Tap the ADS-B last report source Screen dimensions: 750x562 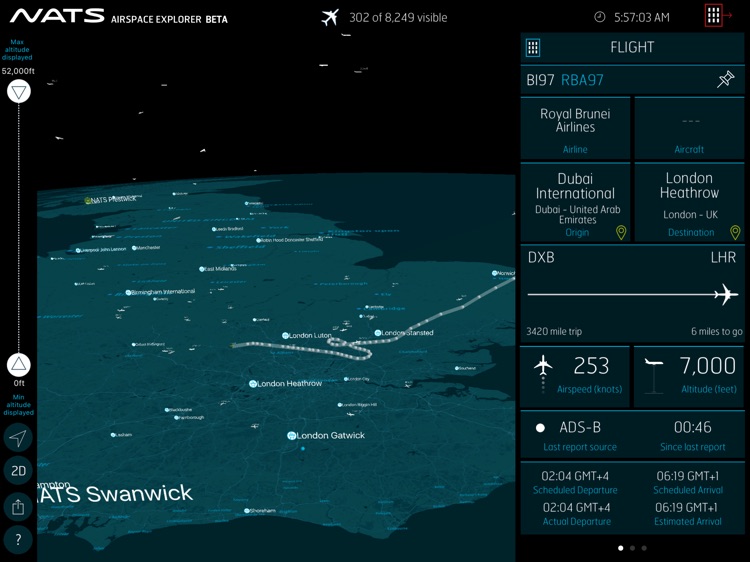(x=580, y=427)
